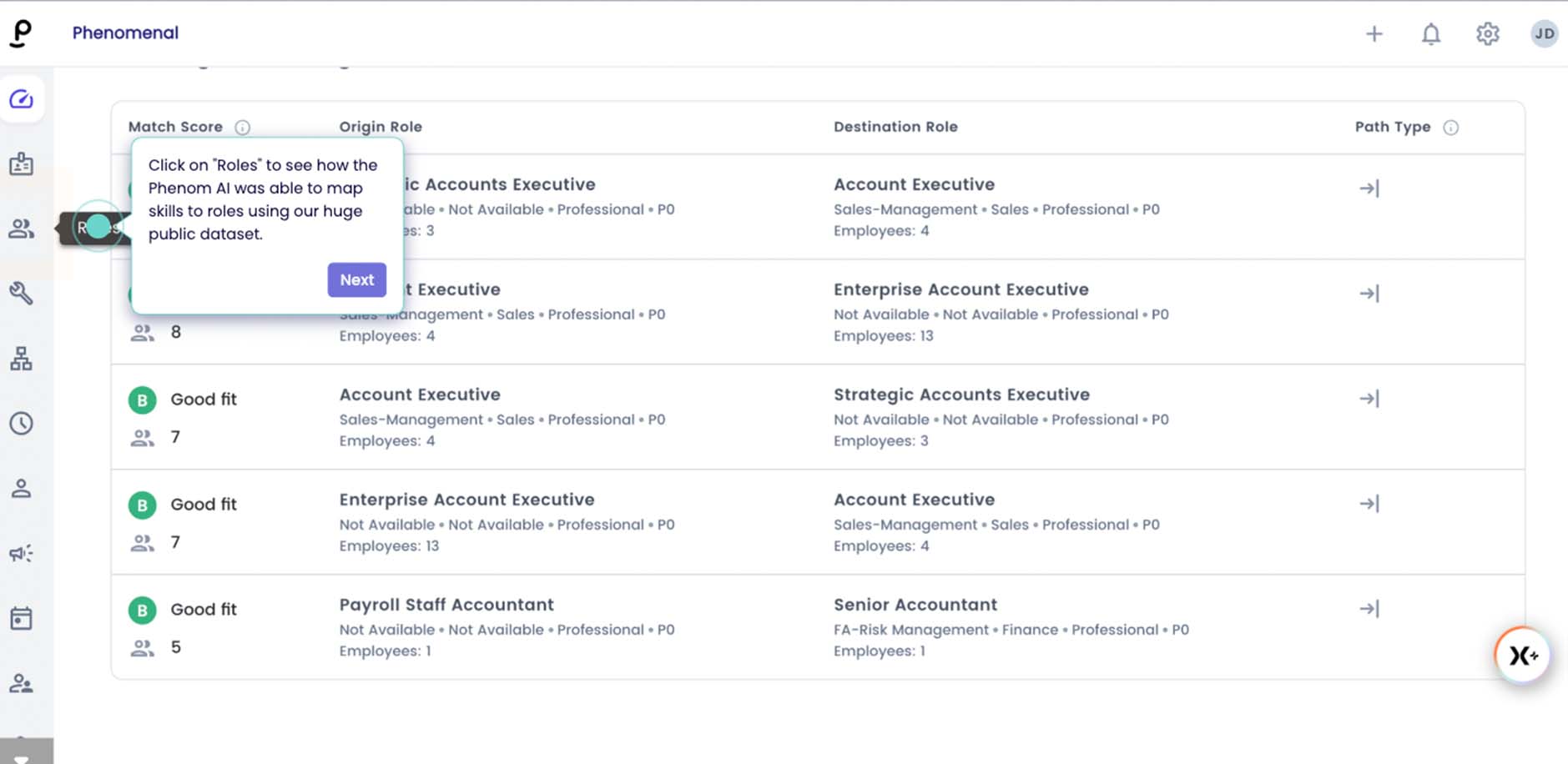Open the org chart hierarchy sidebar icon
Image resolution: width=1568 pixels, height=764 pixels.
click(22, 359)
